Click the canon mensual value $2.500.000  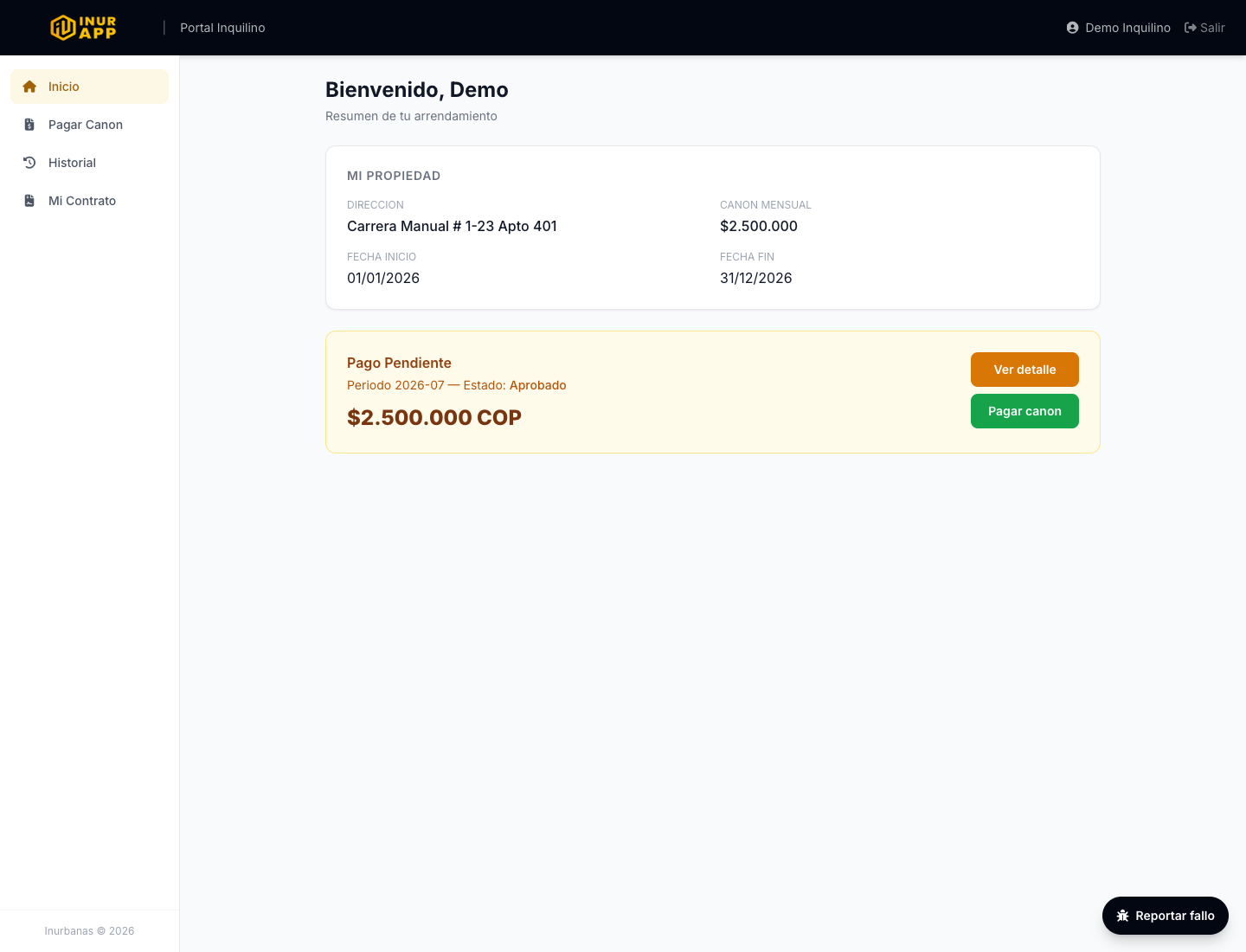tap(759, 226)
